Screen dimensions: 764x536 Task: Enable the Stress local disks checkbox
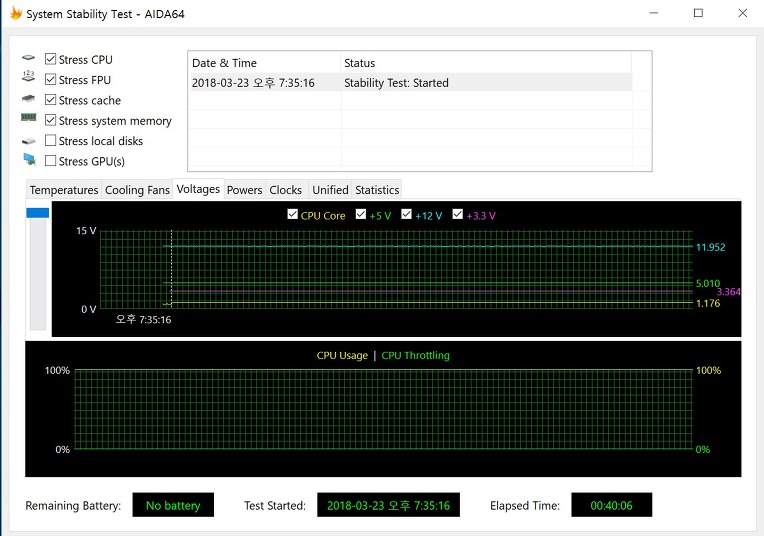(x=50, y=140)
